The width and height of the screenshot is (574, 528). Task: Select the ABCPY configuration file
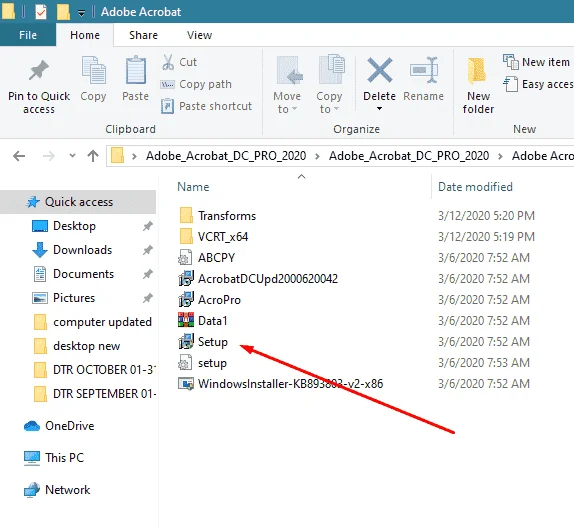[207, 258]
